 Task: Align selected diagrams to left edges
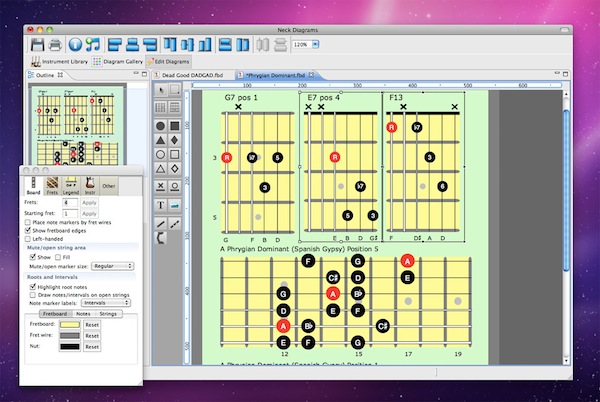coord(114,45)
